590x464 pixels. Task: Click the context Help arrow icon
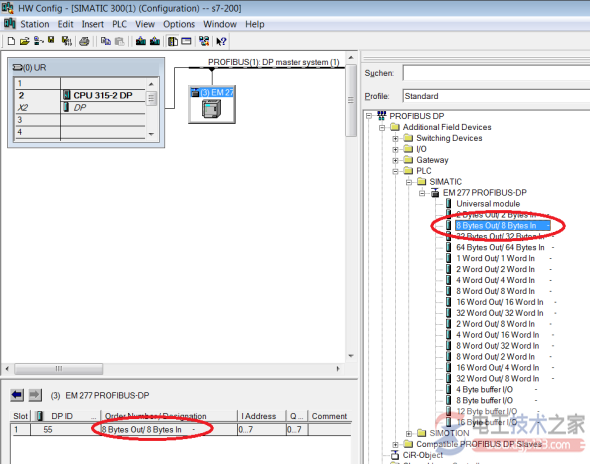221,41
